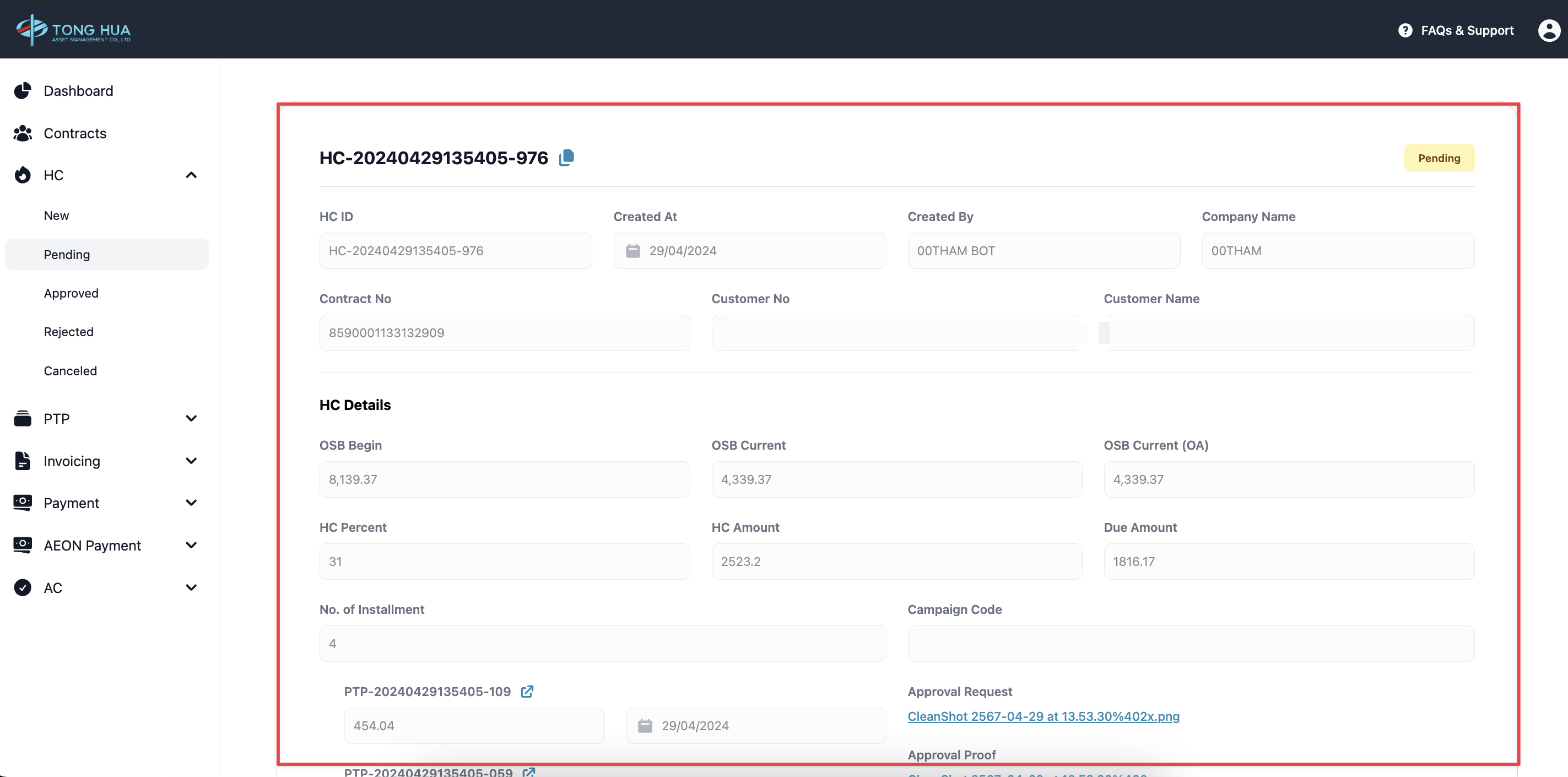
Task: Click the Dashboard pie chart icon
Action: click(x=23, y=91)
